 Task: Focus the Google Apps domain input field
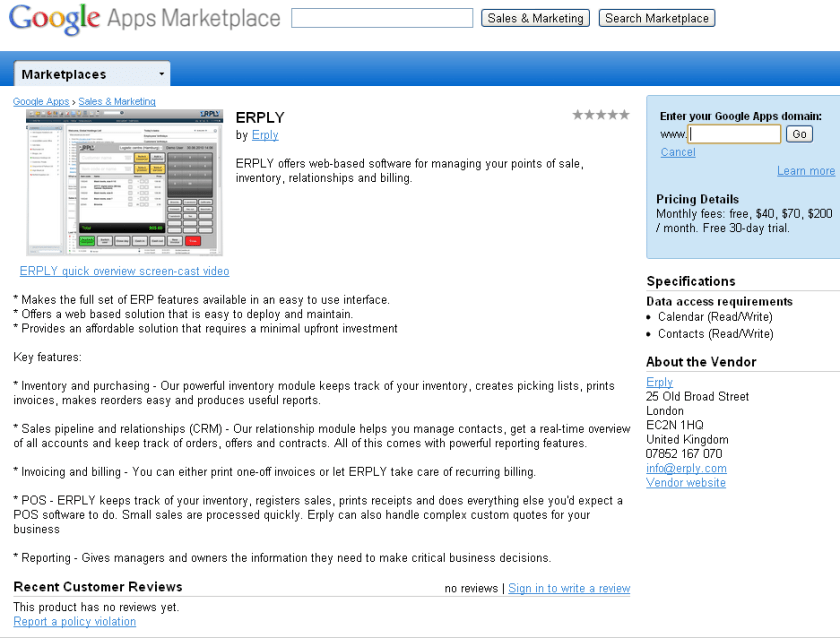pyautogui.click(x=735, y=134)
